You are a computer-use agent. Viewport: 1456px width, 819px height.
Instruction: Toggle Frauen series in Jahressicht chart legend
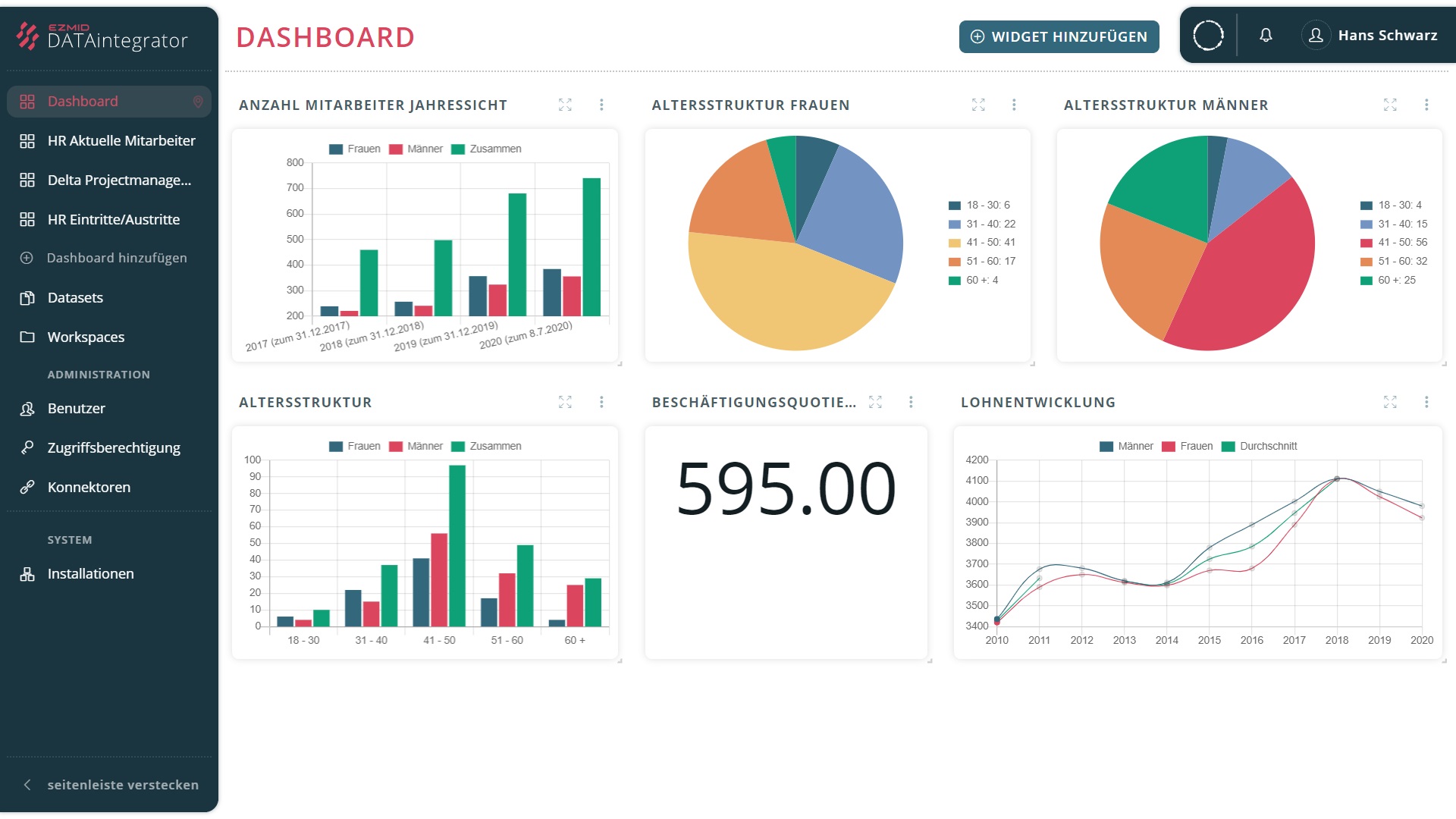355,149
